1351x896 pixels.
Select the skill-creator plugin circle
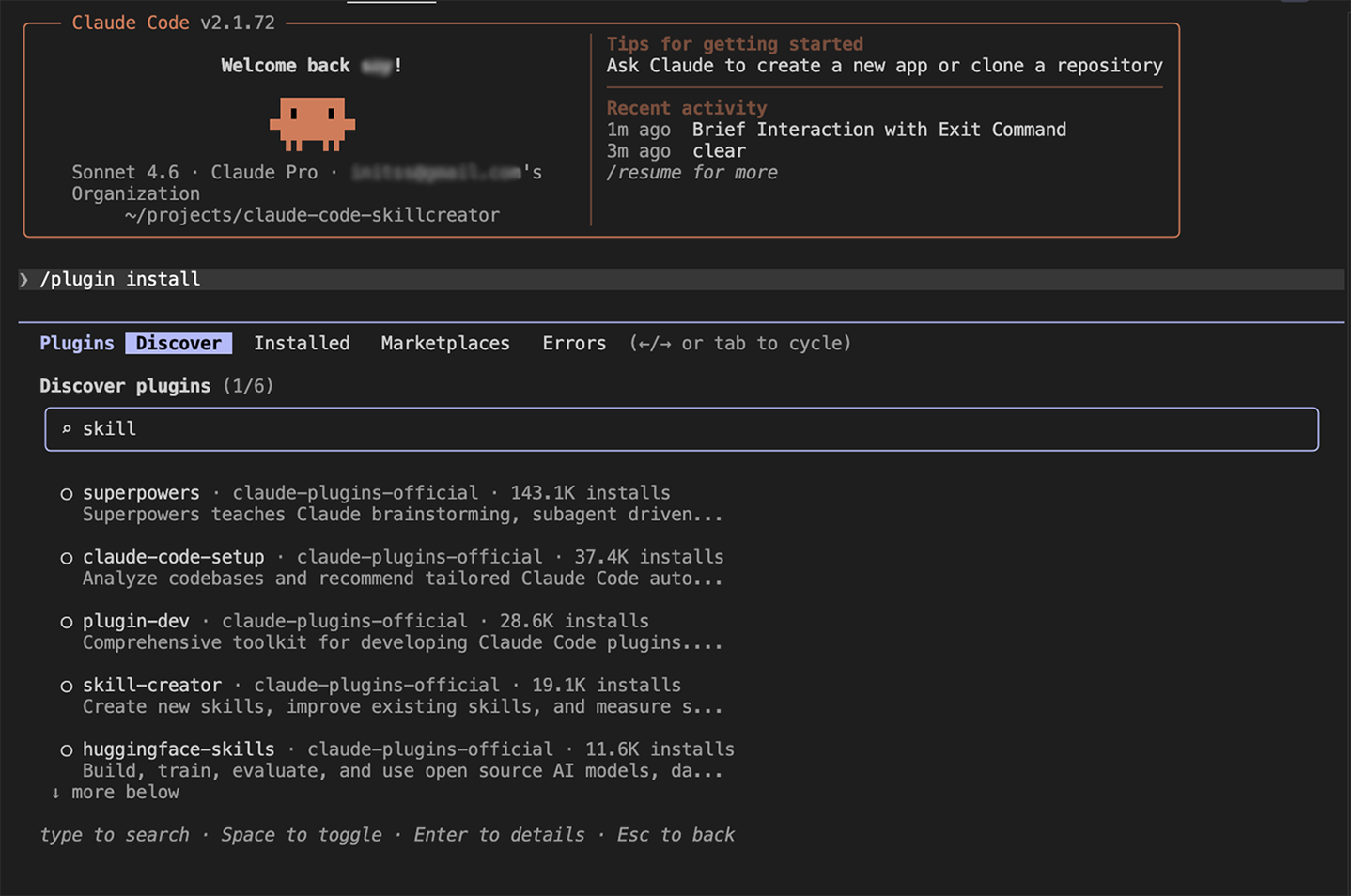(x=67, y=687)
